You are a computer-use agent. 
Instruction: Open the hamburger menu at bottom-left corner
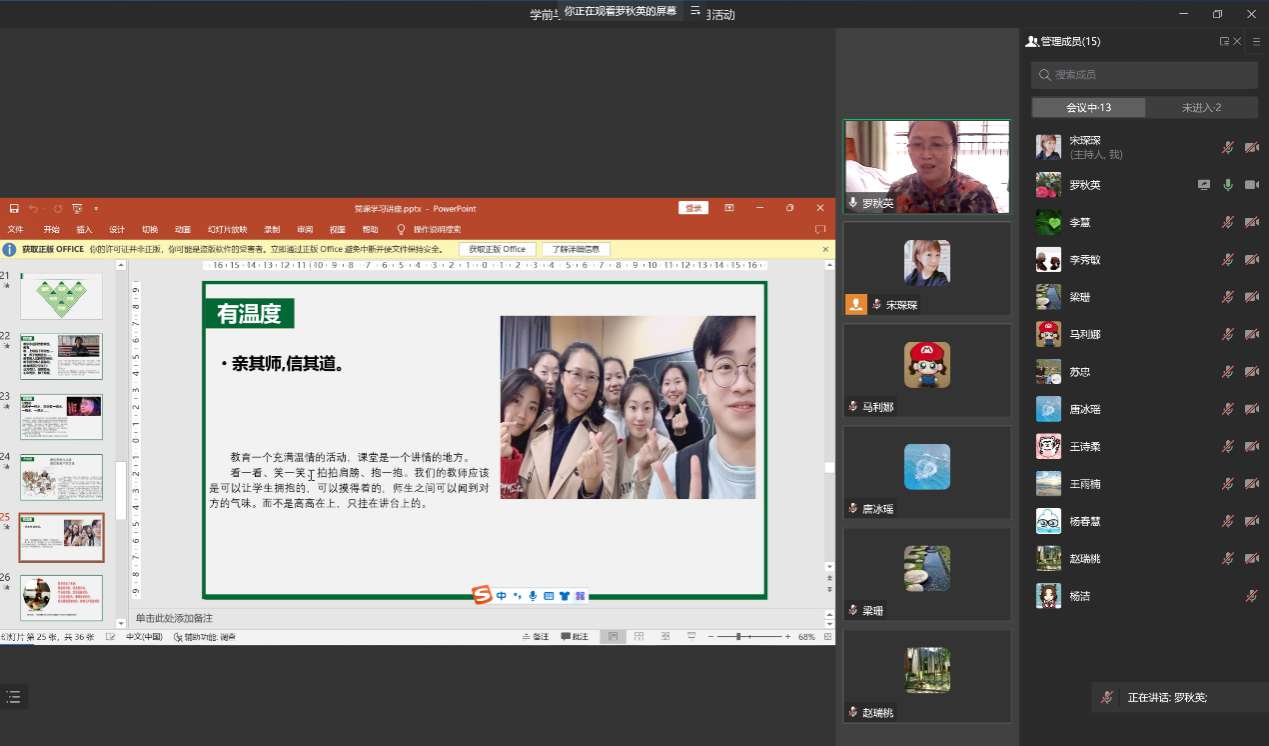coord(13,697)
